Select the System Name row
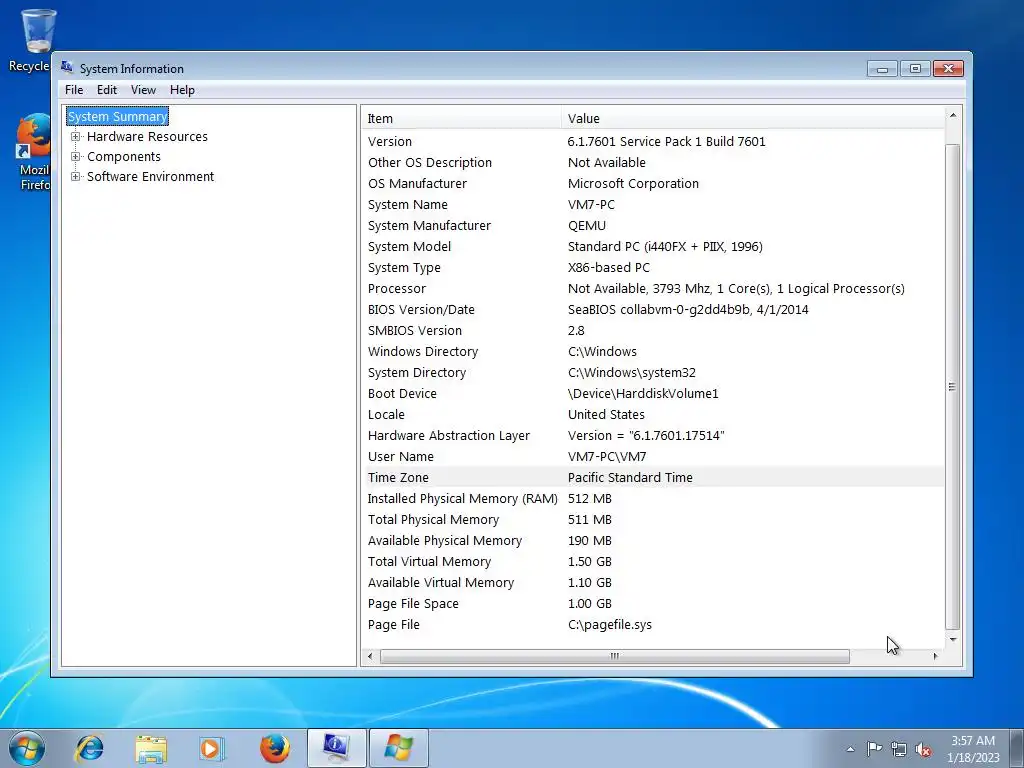Image resolution: width=1024 pixels, height=768 pixels. pos(653,204)
